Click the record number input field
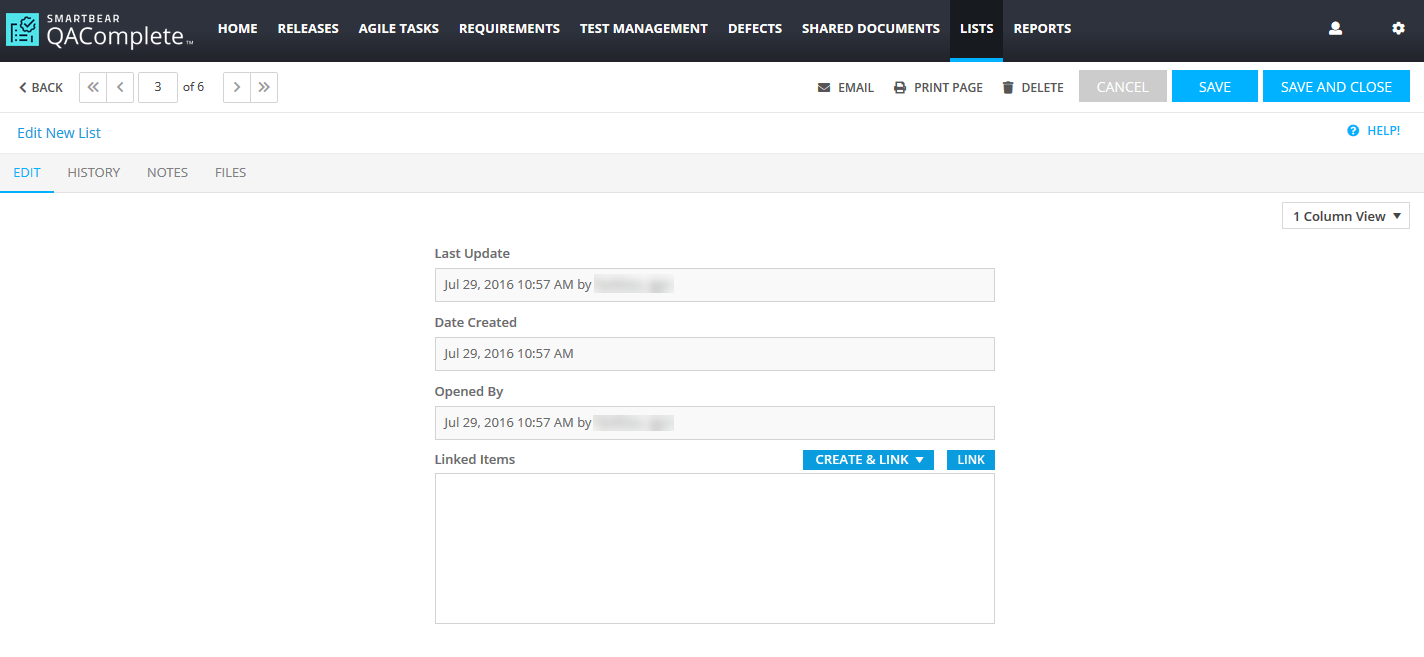Viewport: 1424px width, 657px height. coord(158,87)
